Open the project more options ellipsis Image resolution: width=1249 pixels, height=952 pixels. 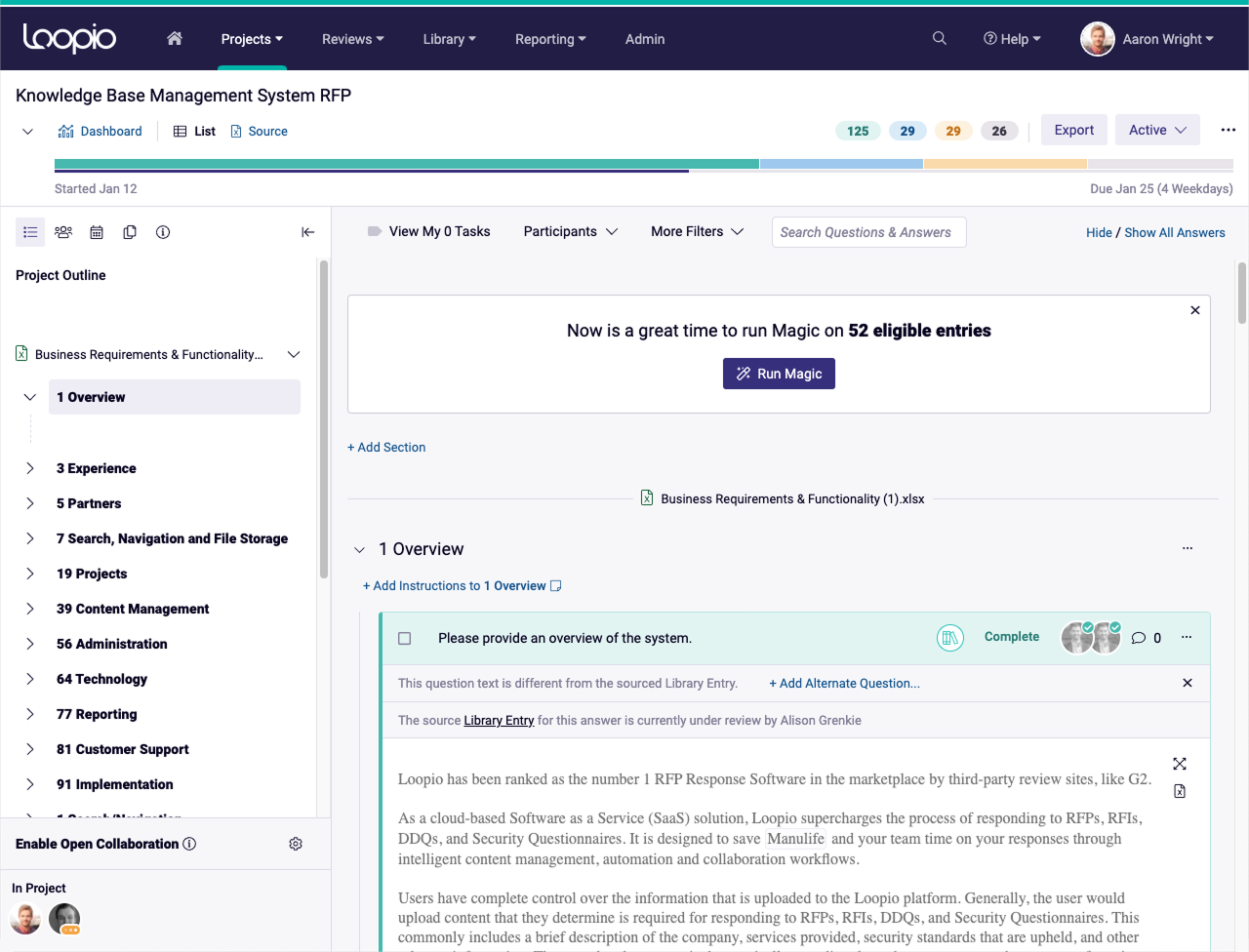[1229, 130]
